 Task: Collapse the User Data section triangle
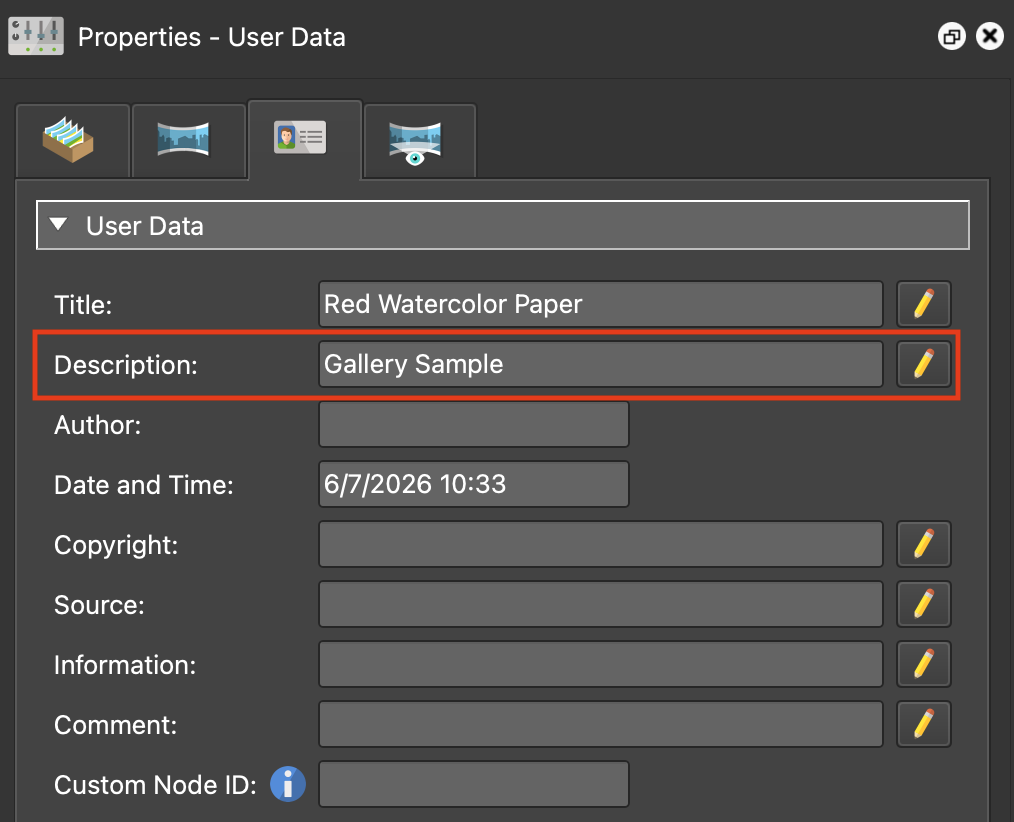pos(58,224)
